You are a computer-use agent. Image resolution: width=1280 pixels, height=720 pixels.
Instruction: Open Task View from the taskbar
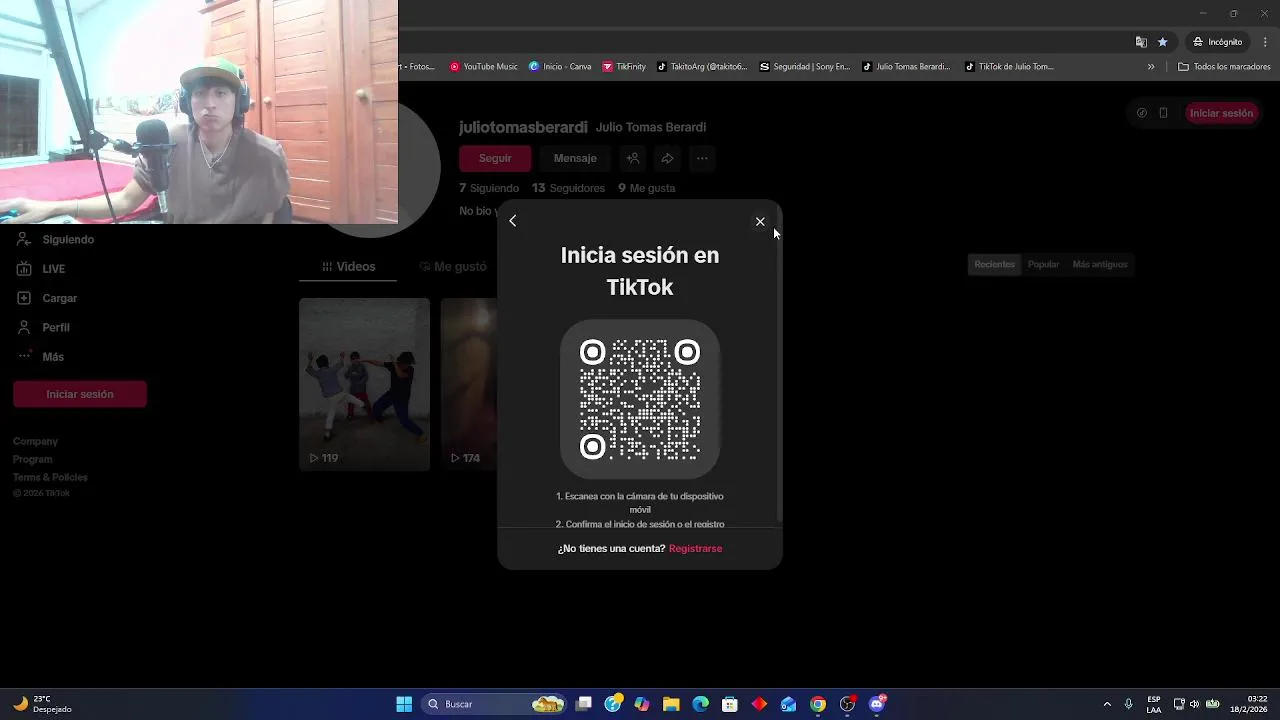click(584, 704)
